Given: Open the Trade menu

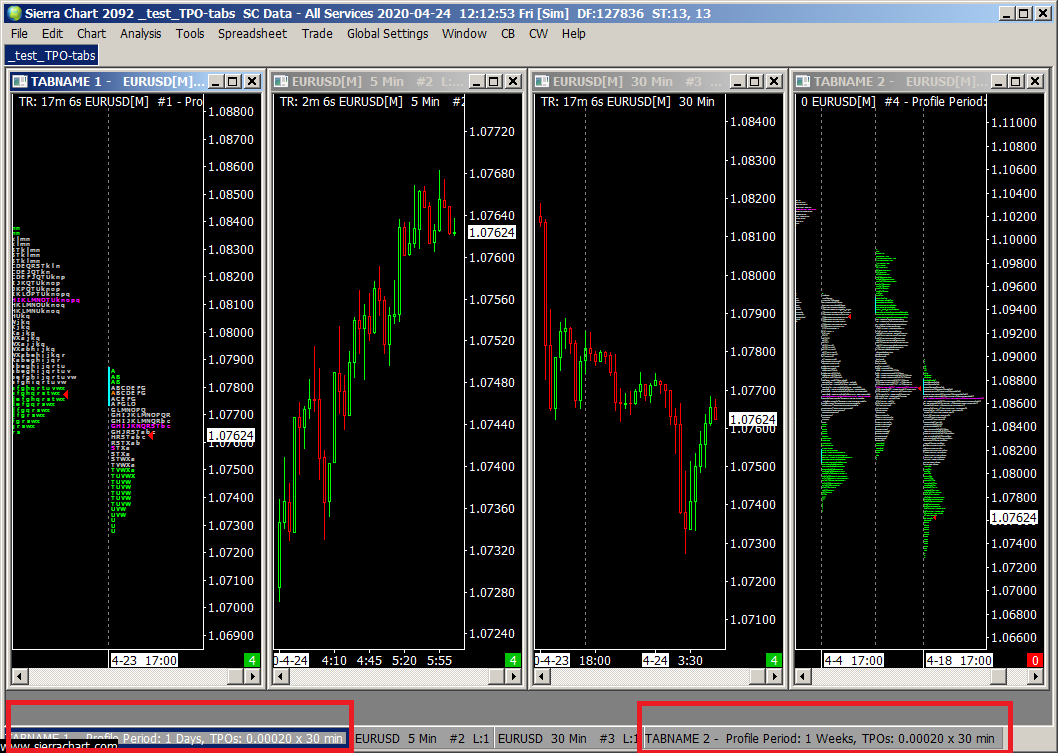Looking at the screenshot, I should (316, 34).
